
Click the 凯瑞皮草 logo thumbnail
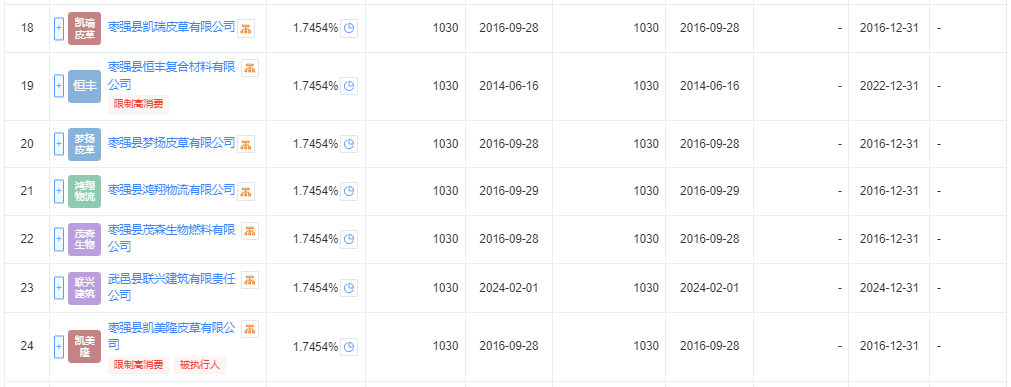click(84, 28)
